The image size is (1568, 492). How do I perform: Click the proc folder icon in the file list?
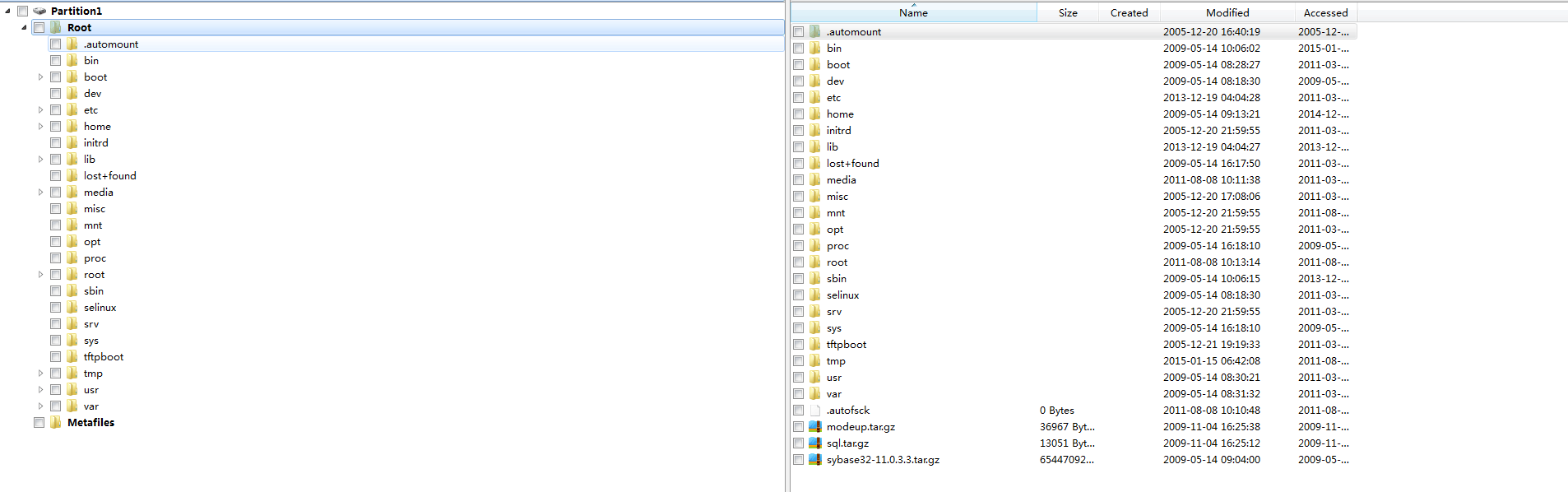pos(815,245)
